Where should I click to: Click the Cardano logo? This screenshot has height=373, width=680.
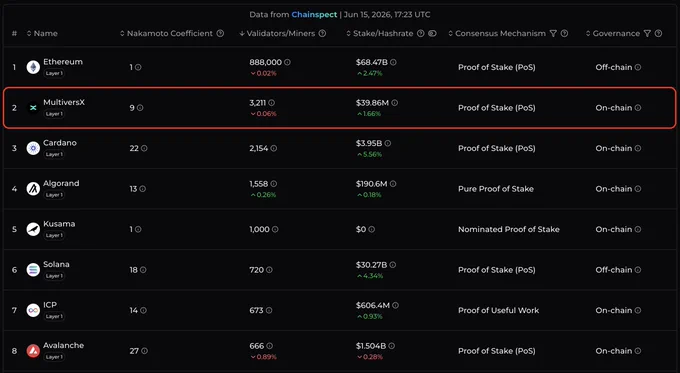point(33,148)
